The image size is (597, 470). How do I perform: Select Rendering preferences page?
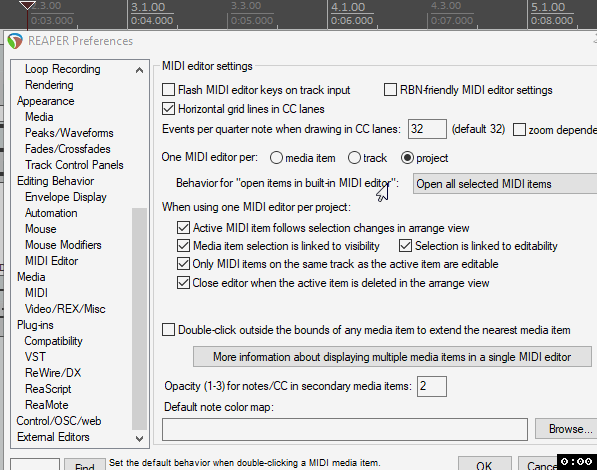click(49, 85)
